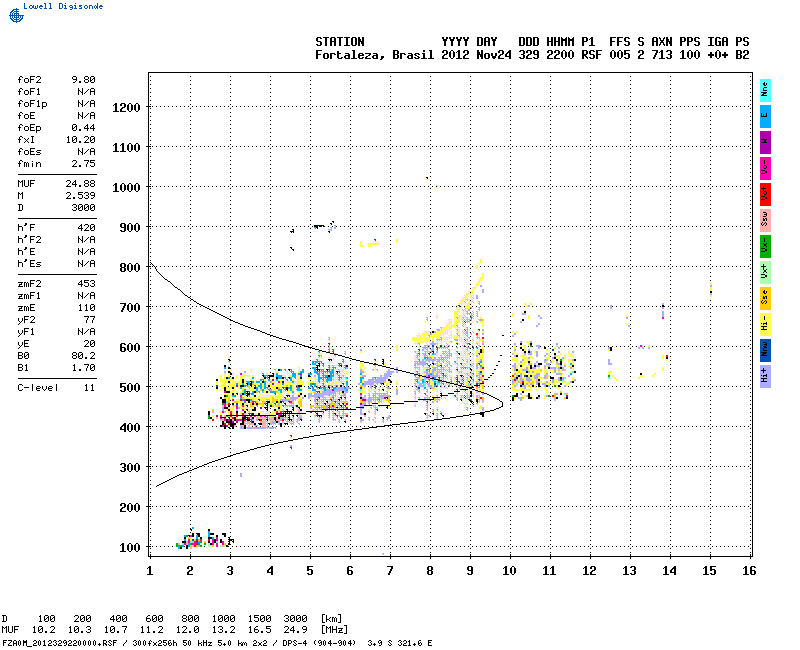Click the 1200 km height axis label
Image resolution: width=800 pixels, height=650 pixels.
click(x=126, y=108)
